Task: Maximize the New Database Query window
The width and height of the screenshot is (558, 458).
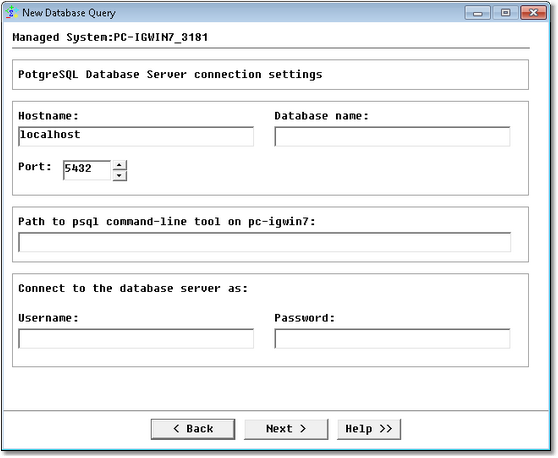Action: tap(505, 13)
